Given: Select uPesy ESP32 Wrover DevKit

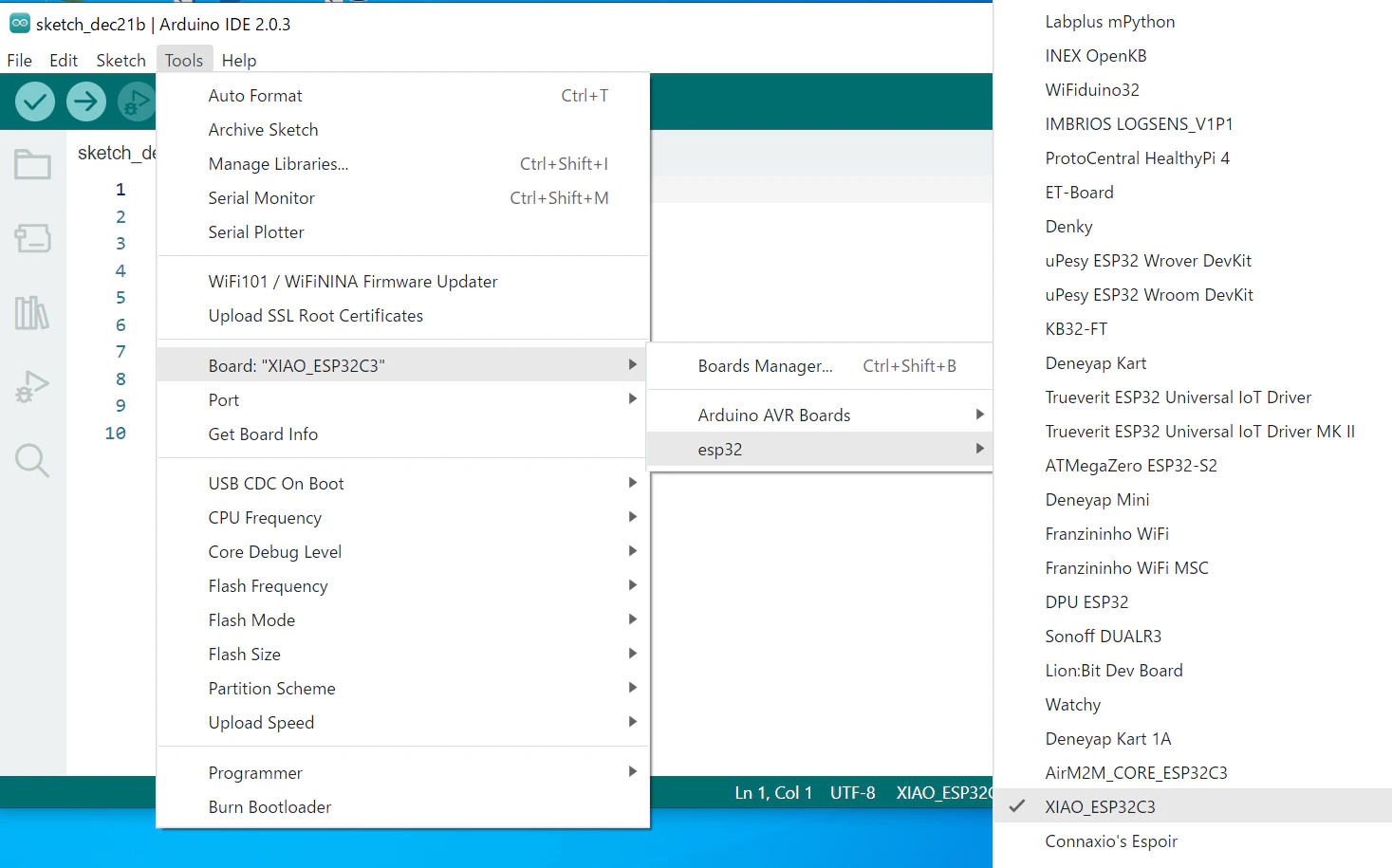Looking at the screenshot, I should (1193, 260).
